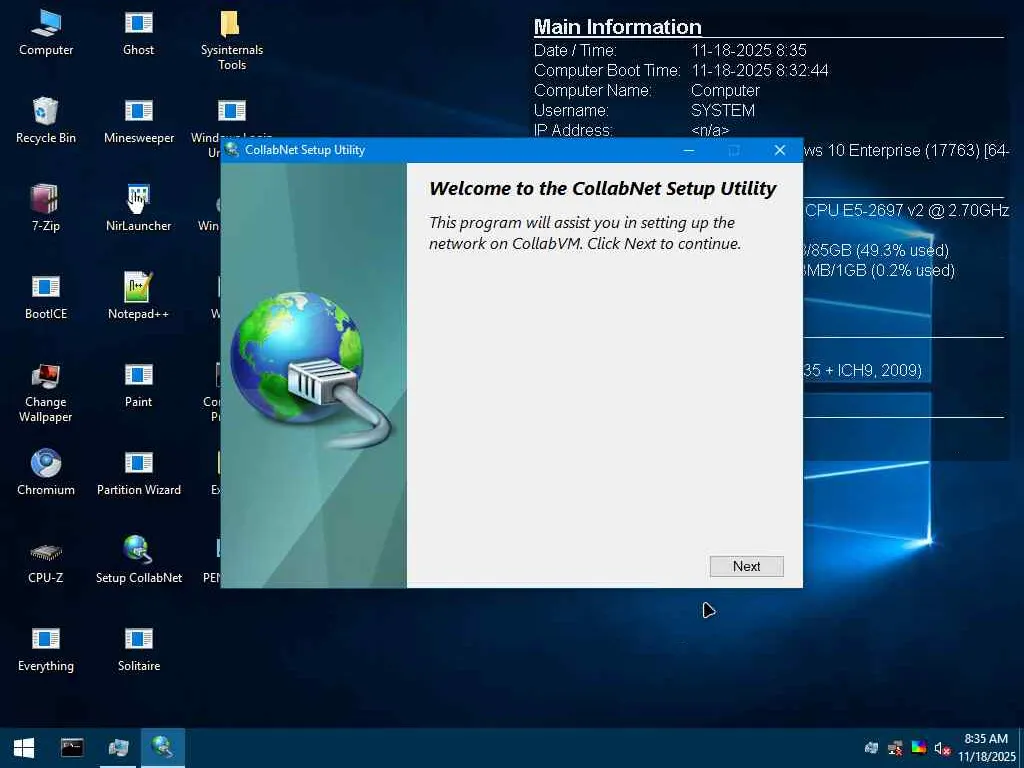Select the Setup CollabNet desktop icon

point(138,560)
